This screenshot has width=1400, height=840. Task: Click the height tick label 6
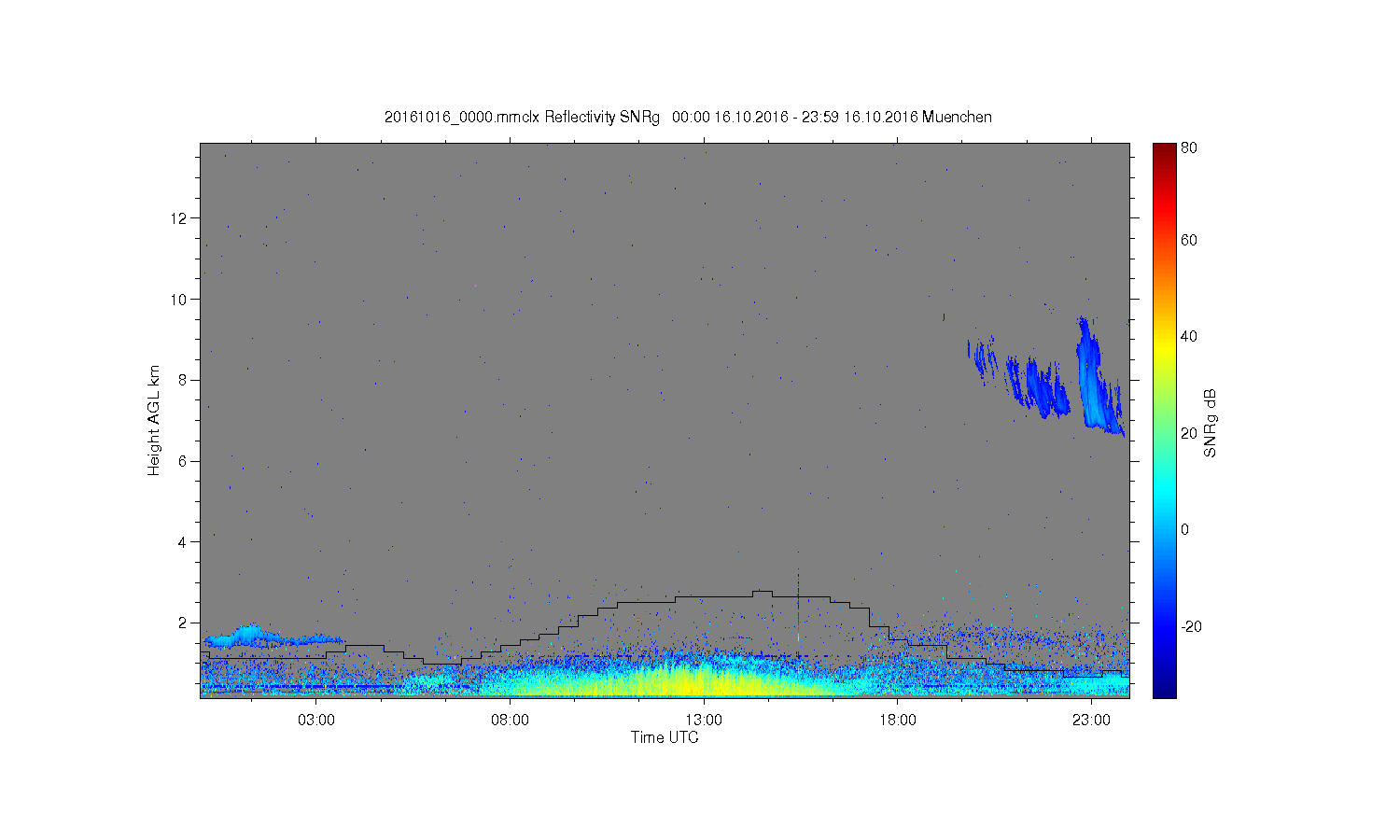click(183, 461)
